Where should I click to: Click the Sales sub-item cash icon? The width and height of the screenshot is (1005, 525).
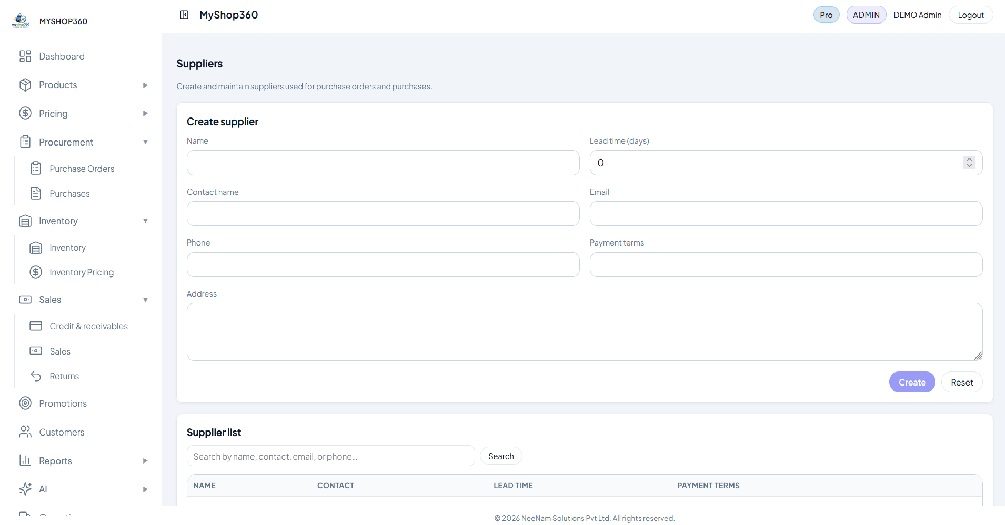36,351
